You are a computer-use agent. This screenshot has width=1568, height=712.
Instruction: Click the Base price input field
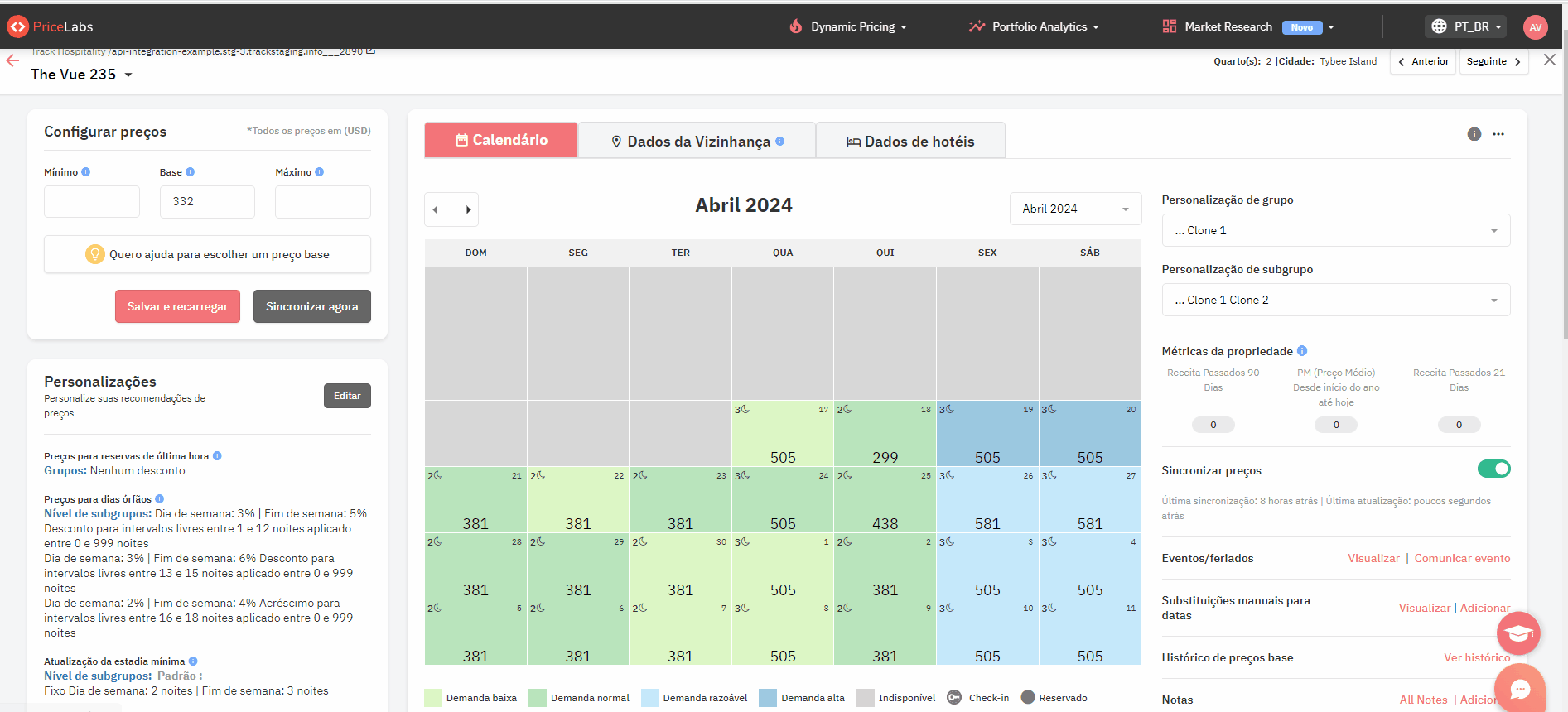pyautogui.click(x=207, y=201)
